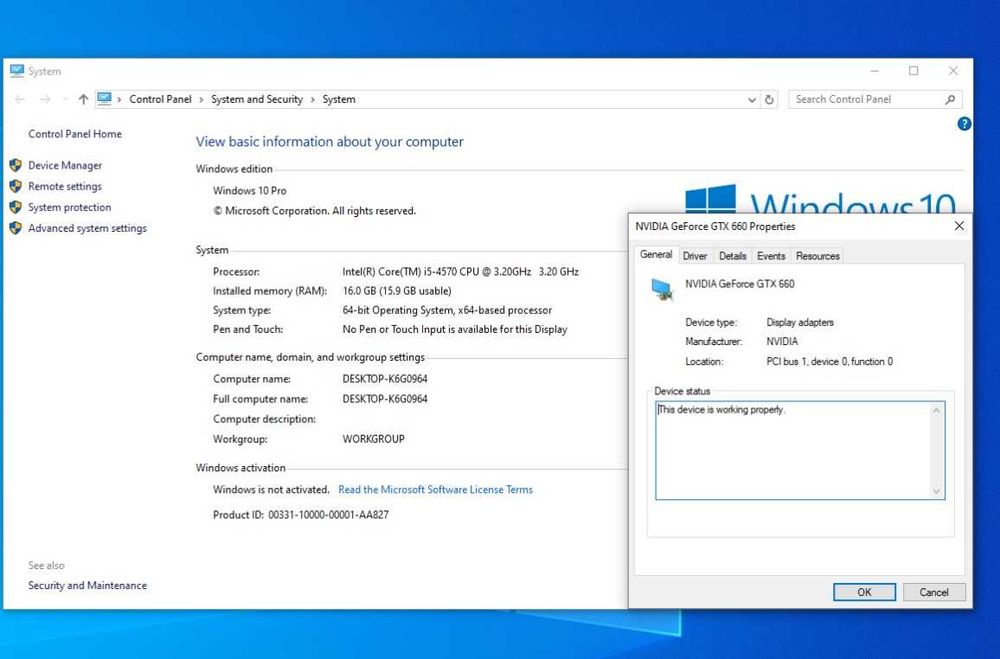The height and width of the screenshot is (659, 1000).
Task: Switch to the General tab
Action: [656, 255]
